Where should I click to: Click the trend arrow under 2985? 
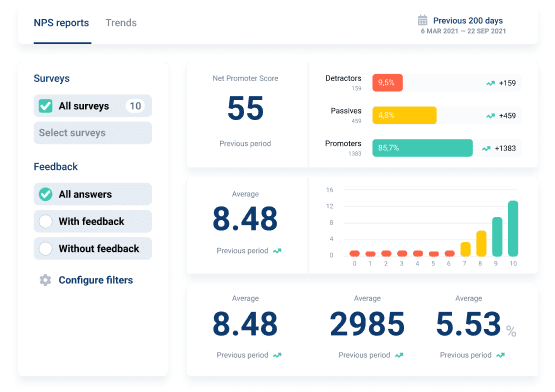pos(399,355)
